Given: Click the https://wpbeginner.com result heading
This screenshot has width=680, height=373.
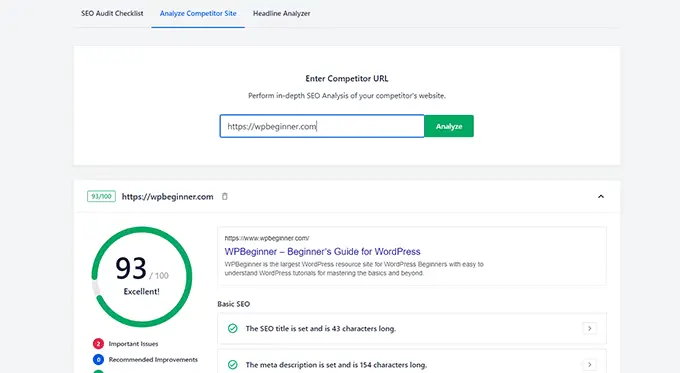Looking at the screenshot, I should 167,196.
